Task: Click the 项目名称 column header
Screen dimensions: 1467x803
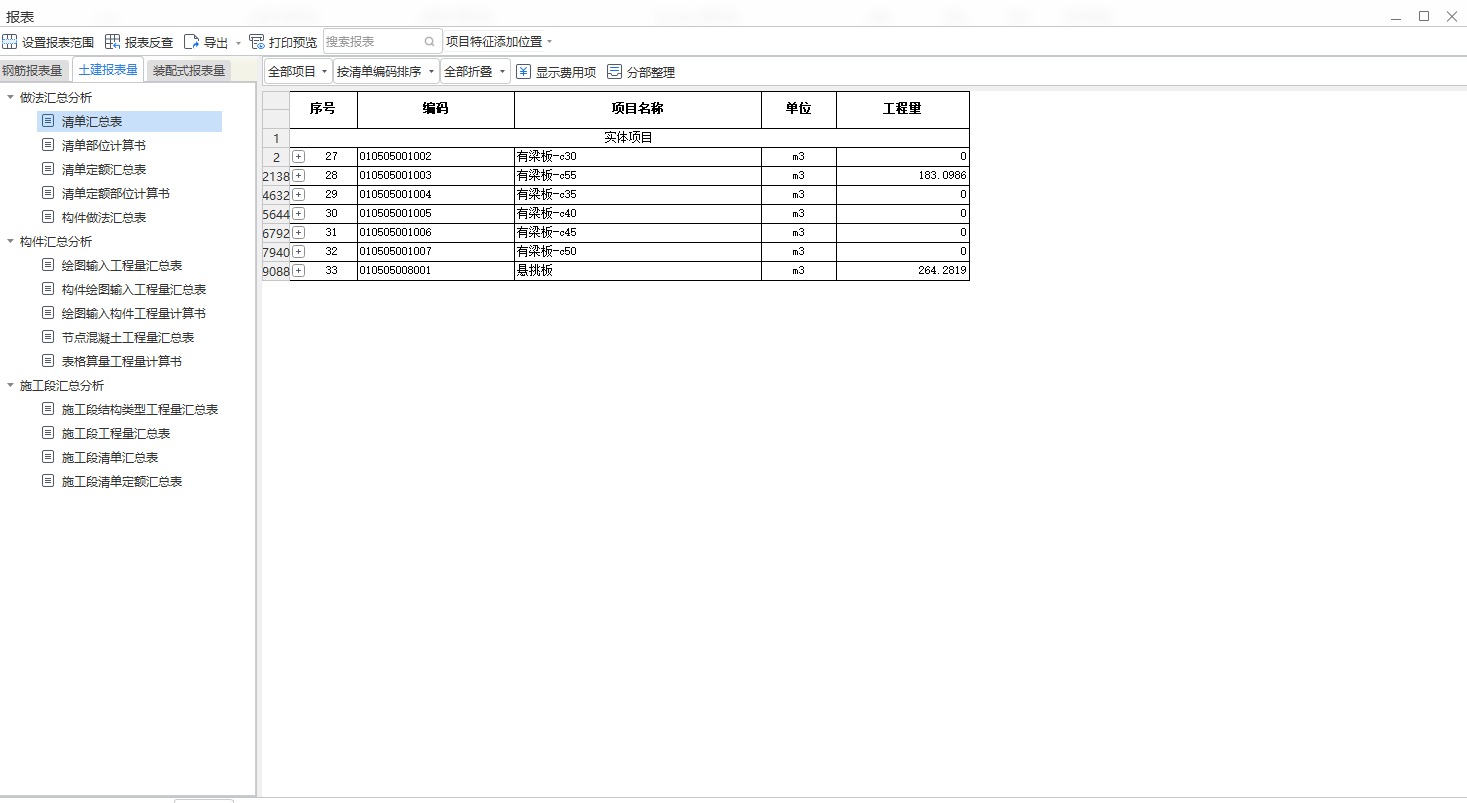Action: pyautogui.click(x=638, y=109)
